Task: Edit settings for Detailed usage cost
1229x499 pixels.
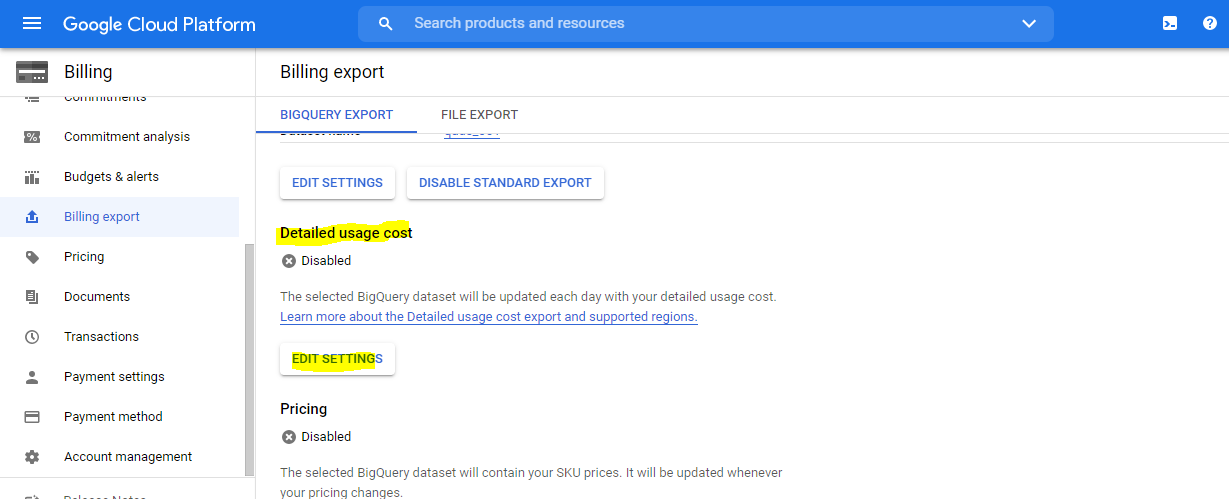Action: [x=337, y=359]
